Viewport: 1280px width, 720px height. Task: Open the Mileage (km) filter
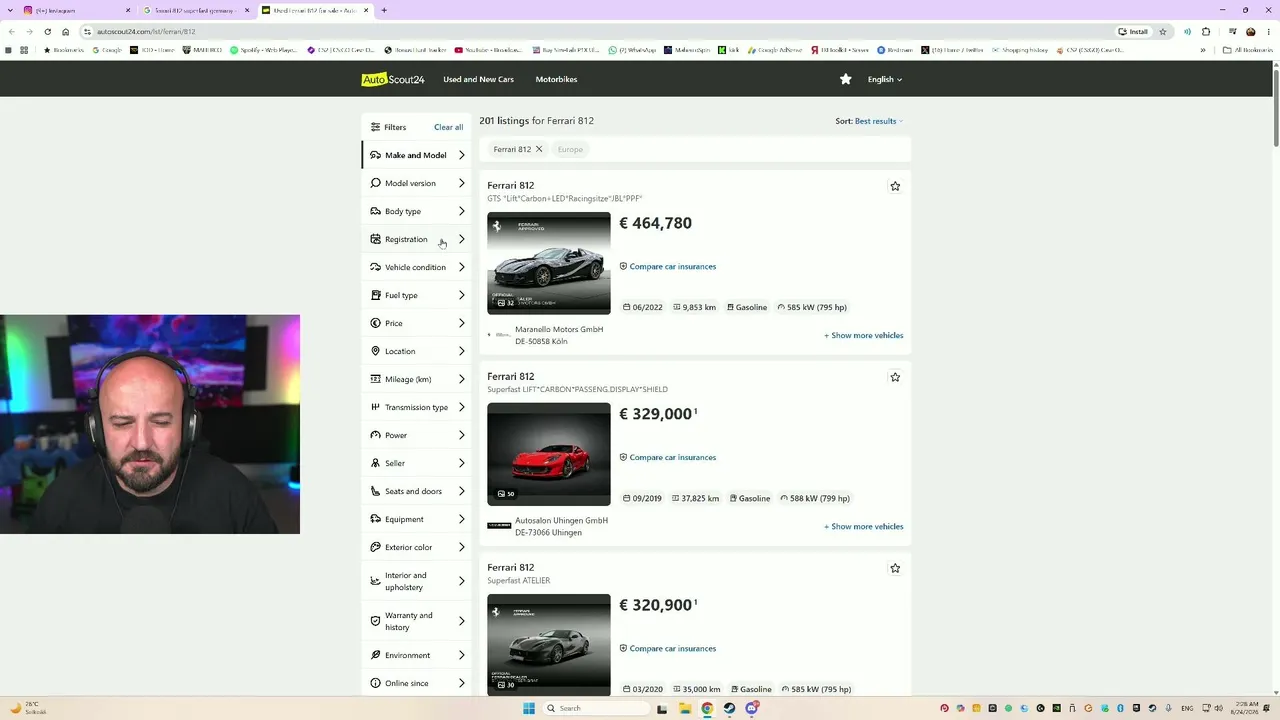coord(417,379)
